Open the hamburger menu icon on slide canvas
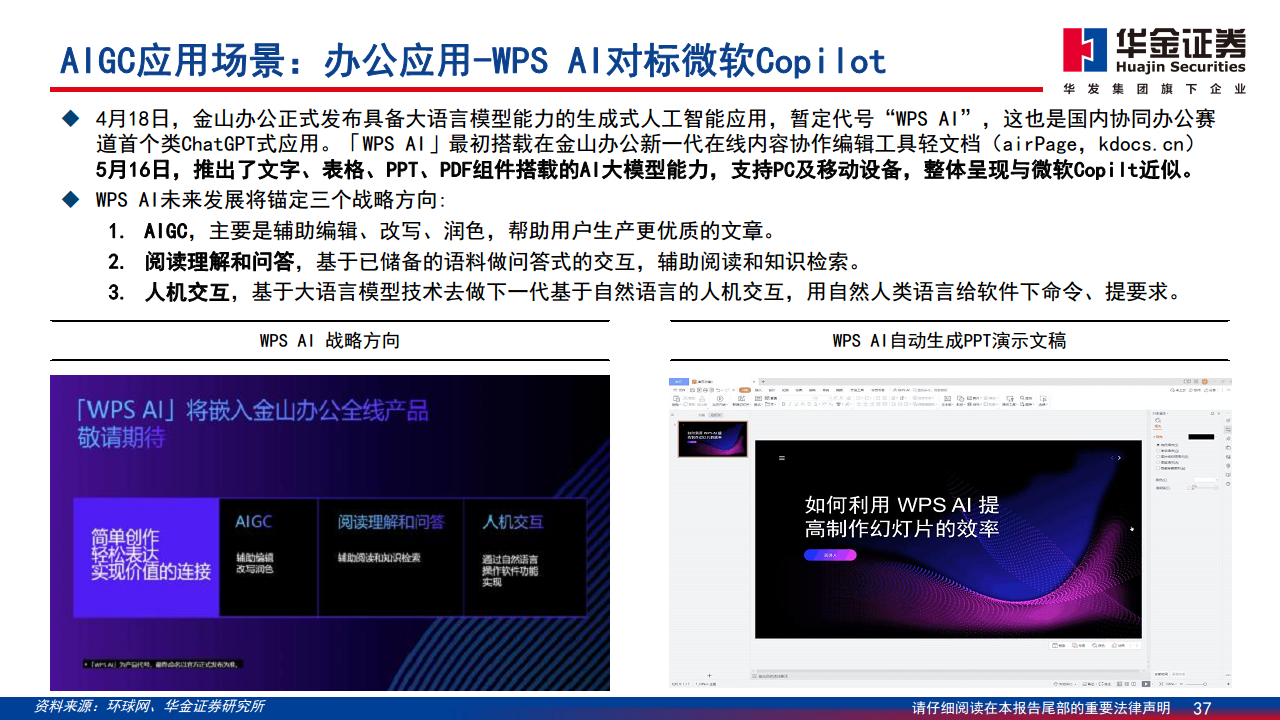 [x=782, y=458]
